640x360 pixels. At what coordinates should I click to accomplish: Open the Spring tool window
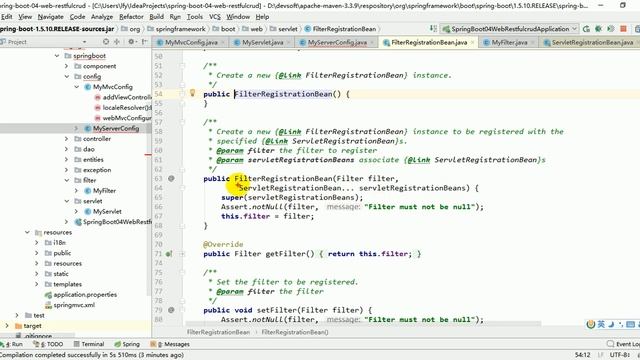click(127, 344)
